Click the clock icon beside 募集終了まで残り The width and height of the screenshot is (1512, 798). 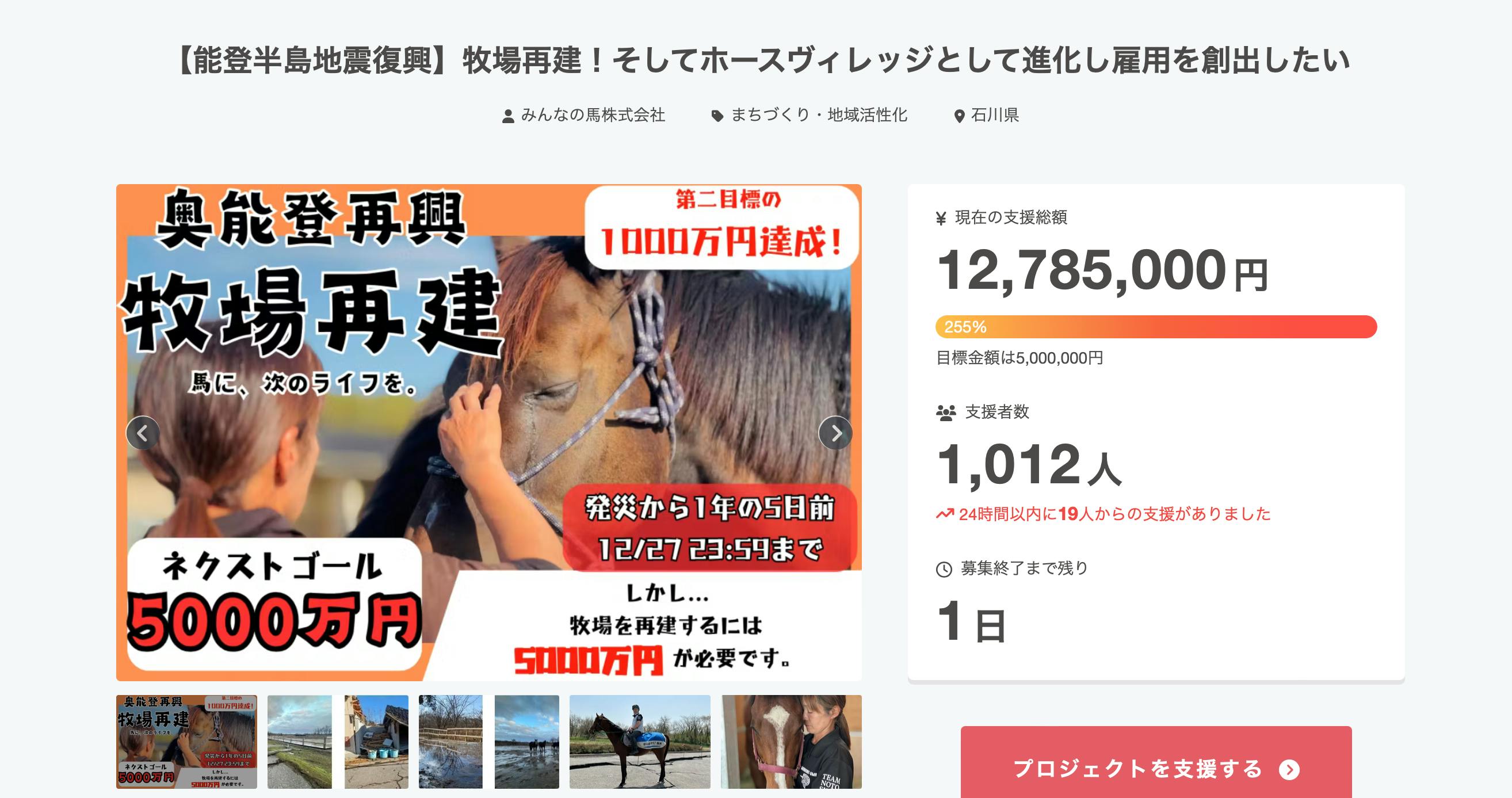coord(944,569)
